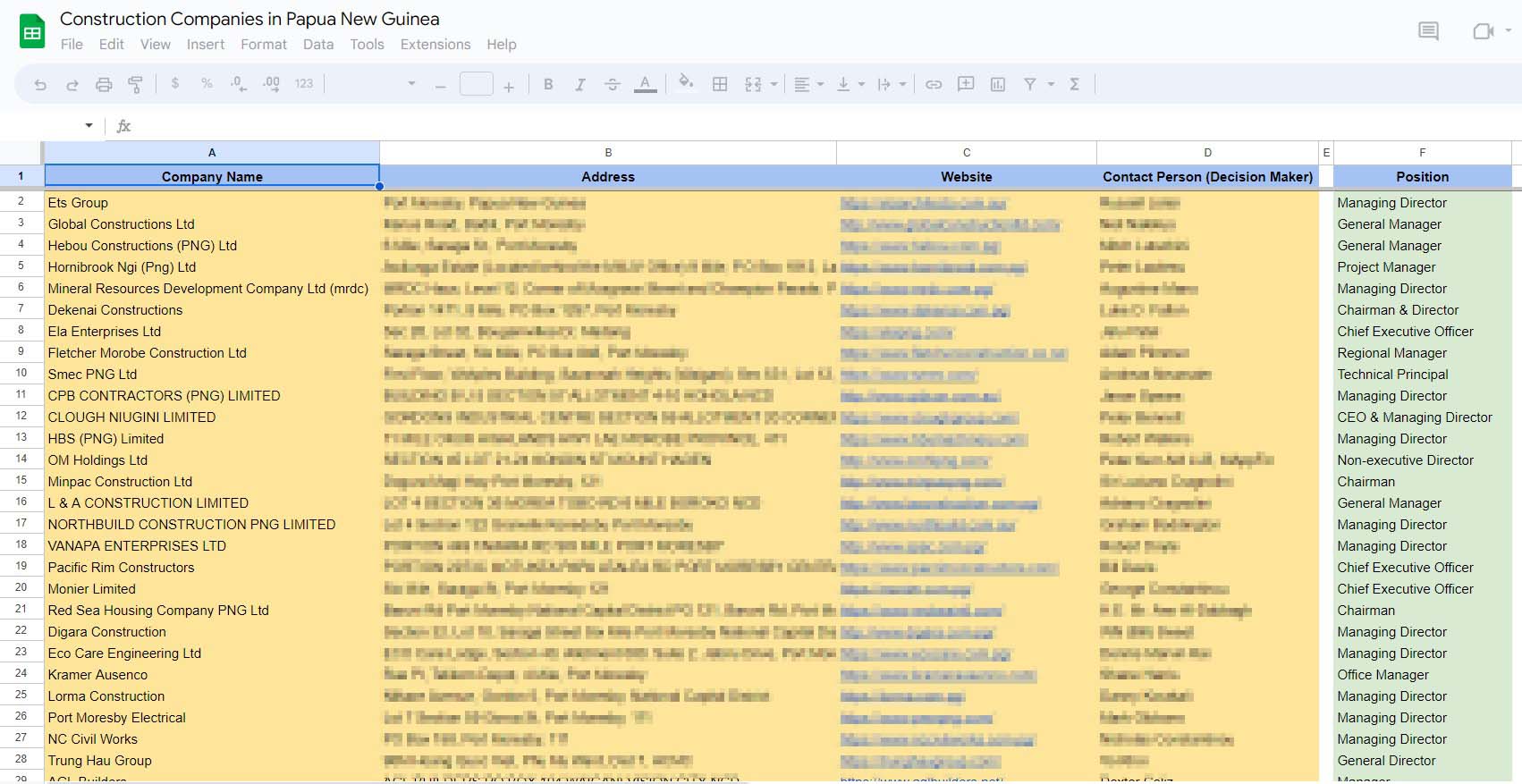
Task: Click the Technical Principal cell
Action: coord(1423,375)
